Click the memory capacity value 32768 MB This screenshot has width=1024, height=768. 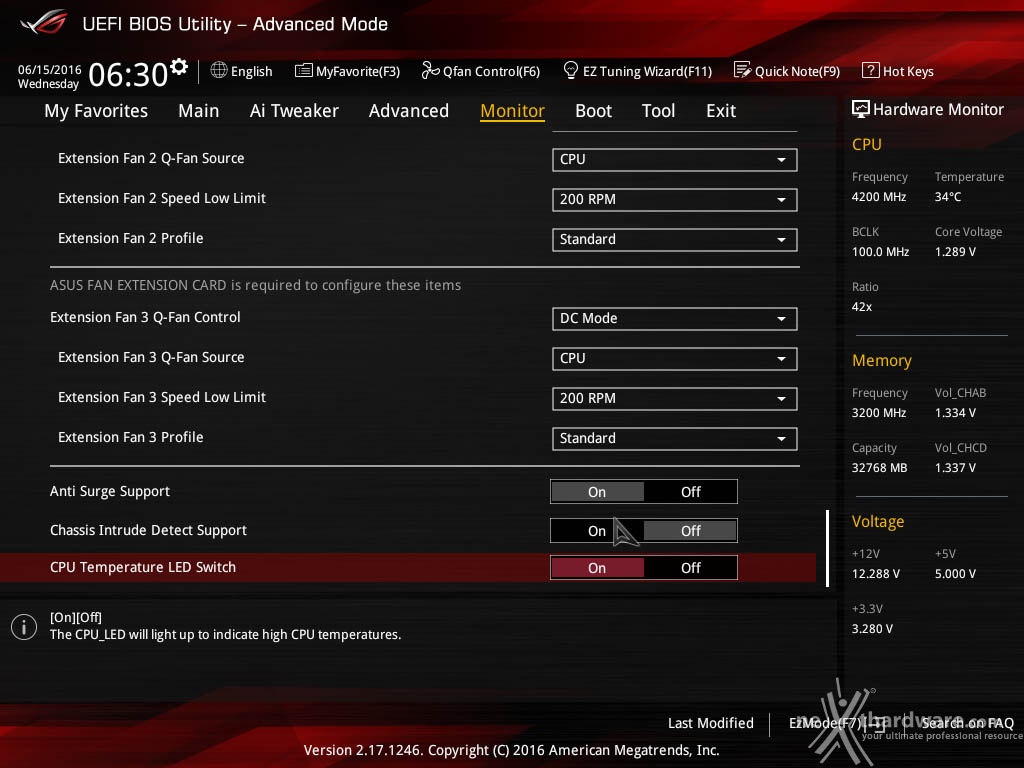pyautogui.click(x=879, y=468)
